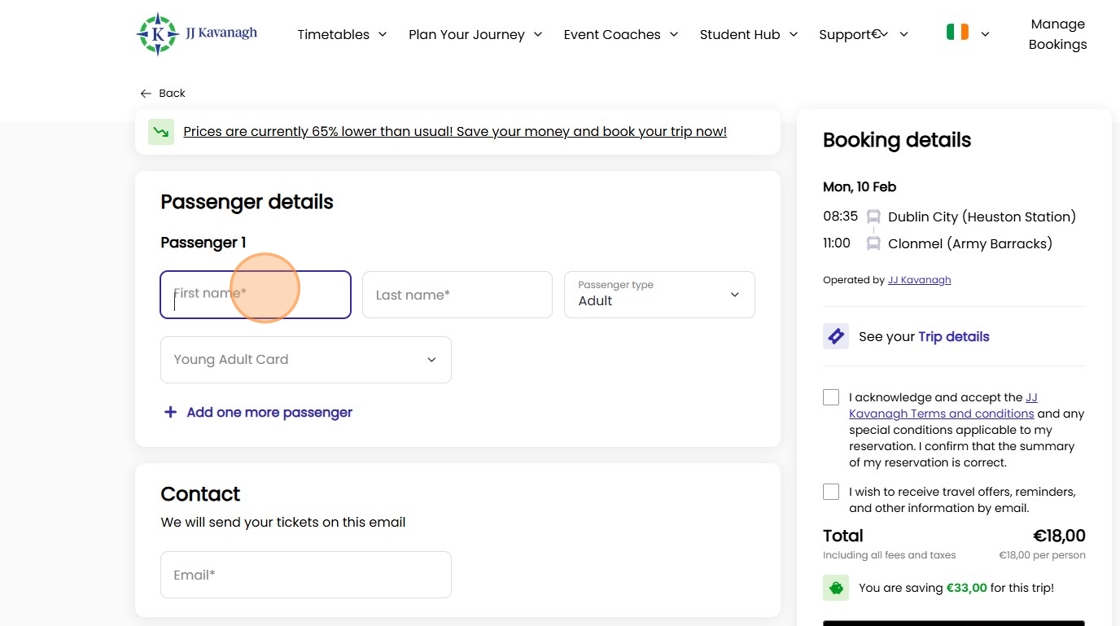Image resolution: width=1120 pixels, height=626 pixels.
Task: Accept the JJ Kavanagh terms checkbox
Action: [x=831, y=398]
